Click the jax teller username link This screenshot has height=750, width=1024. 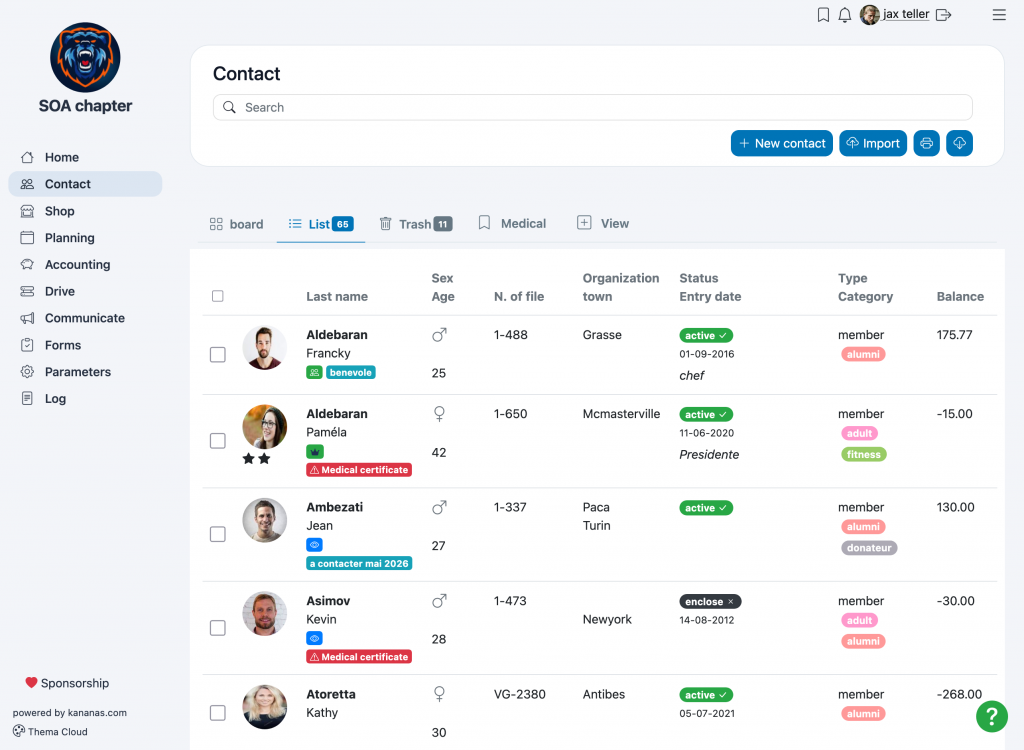(906, 14)
